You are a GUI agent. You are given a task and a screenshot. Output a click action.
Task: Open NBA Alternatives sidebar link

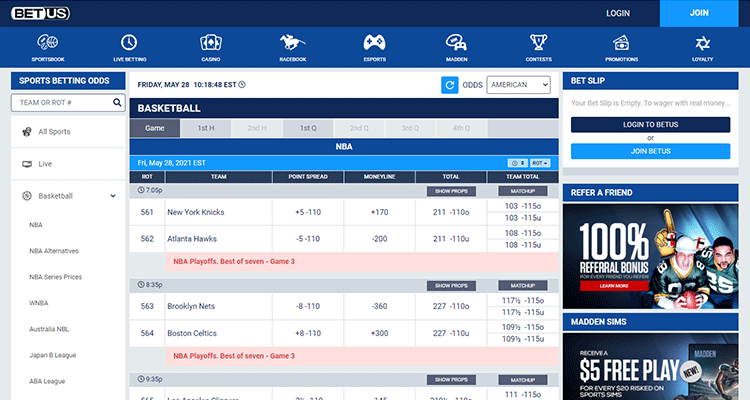(x=54, y=251)
